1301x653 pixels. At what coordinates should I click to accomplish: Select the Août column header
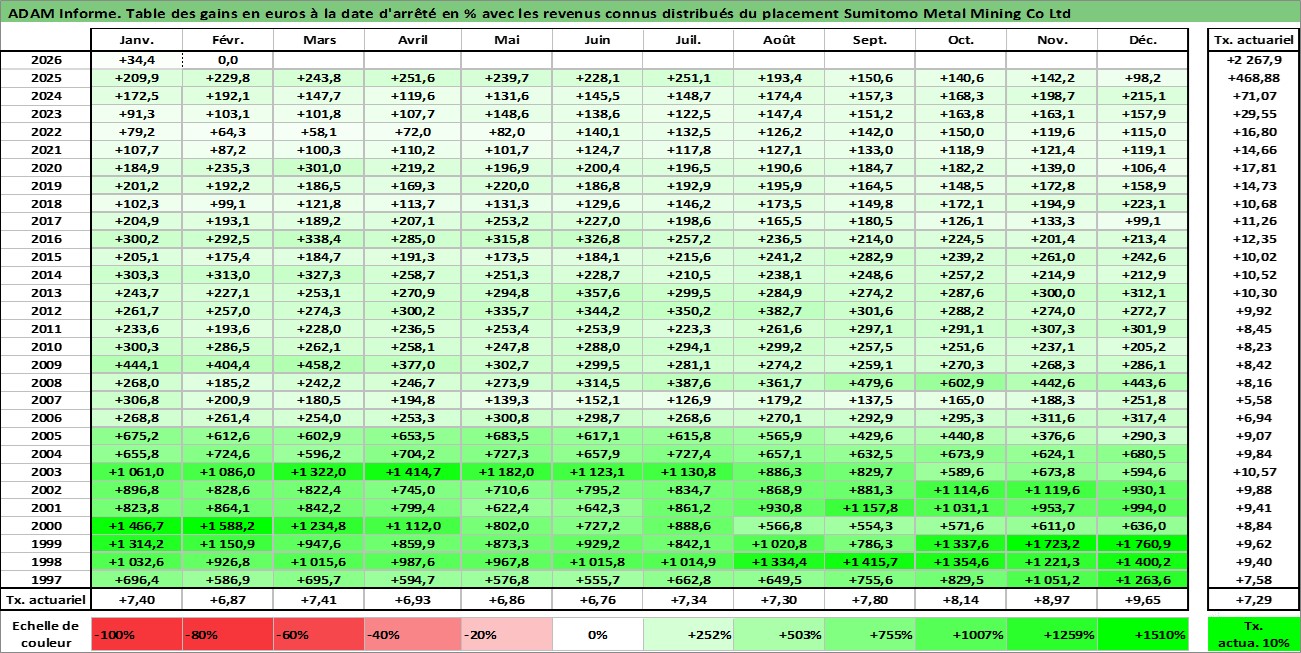778,41
